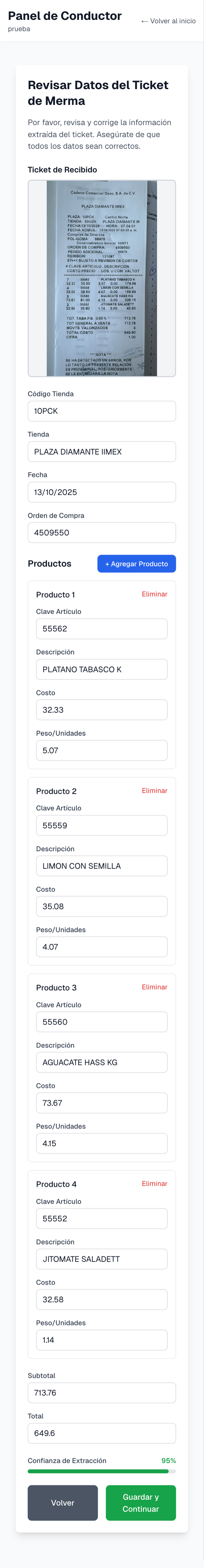The width and height of the screenshot is (204, 1568).
Task: Select the Clave Artículo field of Producto 1
Action: point(101,629)
